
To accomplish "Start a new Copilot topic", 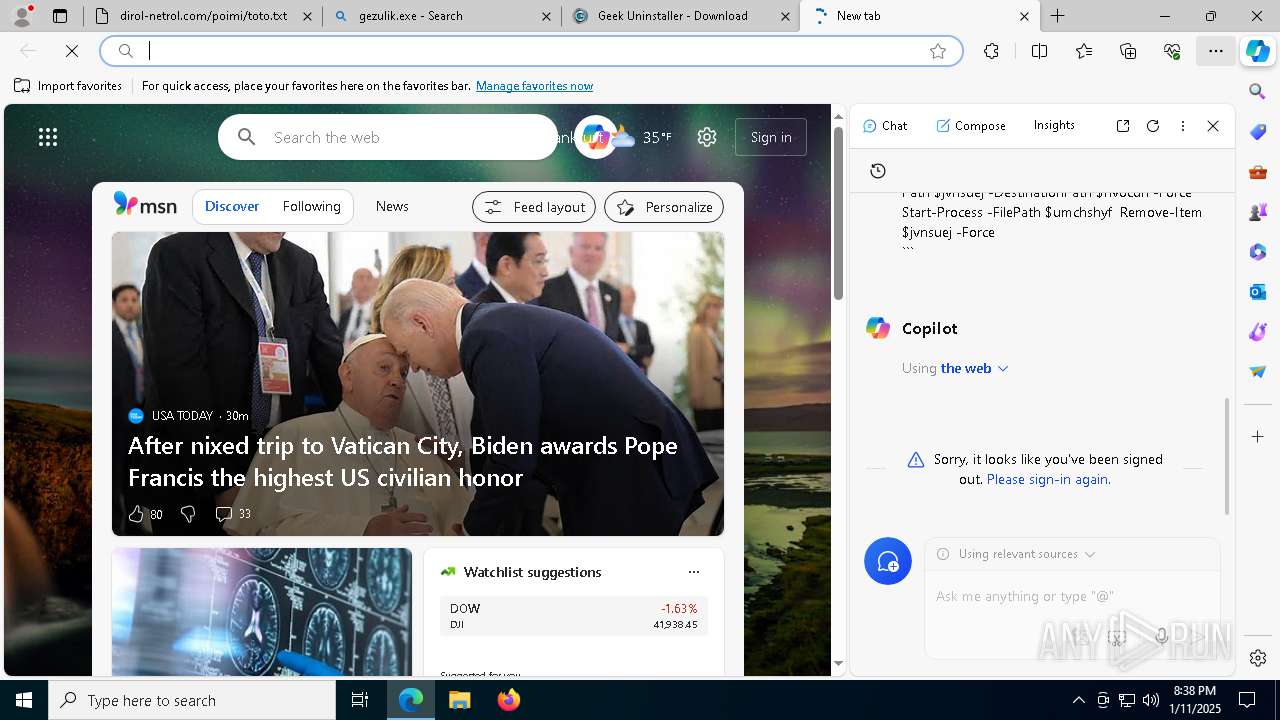I will click(x=888, y=562).
